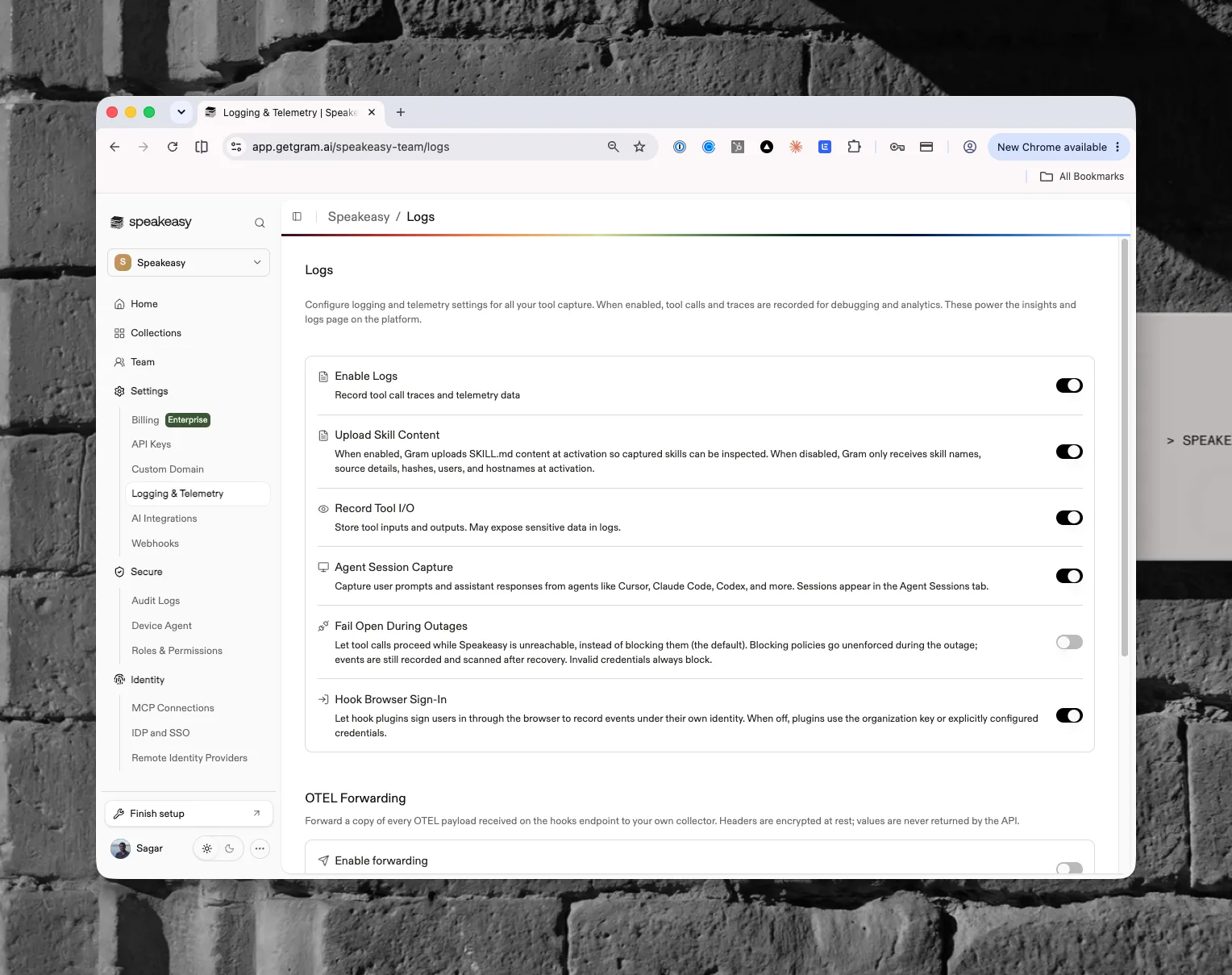Open the Extensions puzzle piece icon
This screenshot has width=1232, height=975.
click(x=854, y=147)
